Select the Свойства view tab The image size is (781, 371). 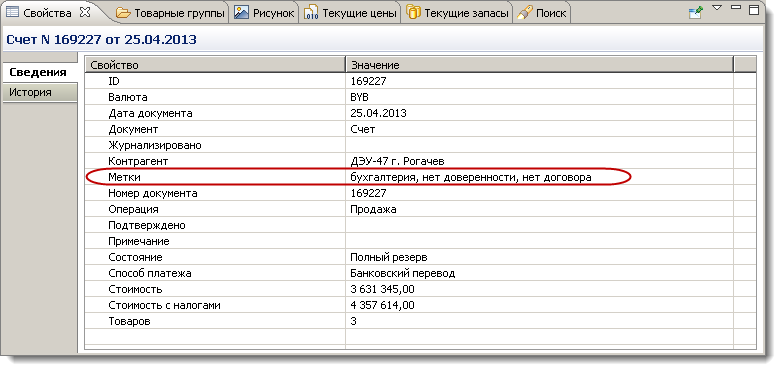click(47, 13)
